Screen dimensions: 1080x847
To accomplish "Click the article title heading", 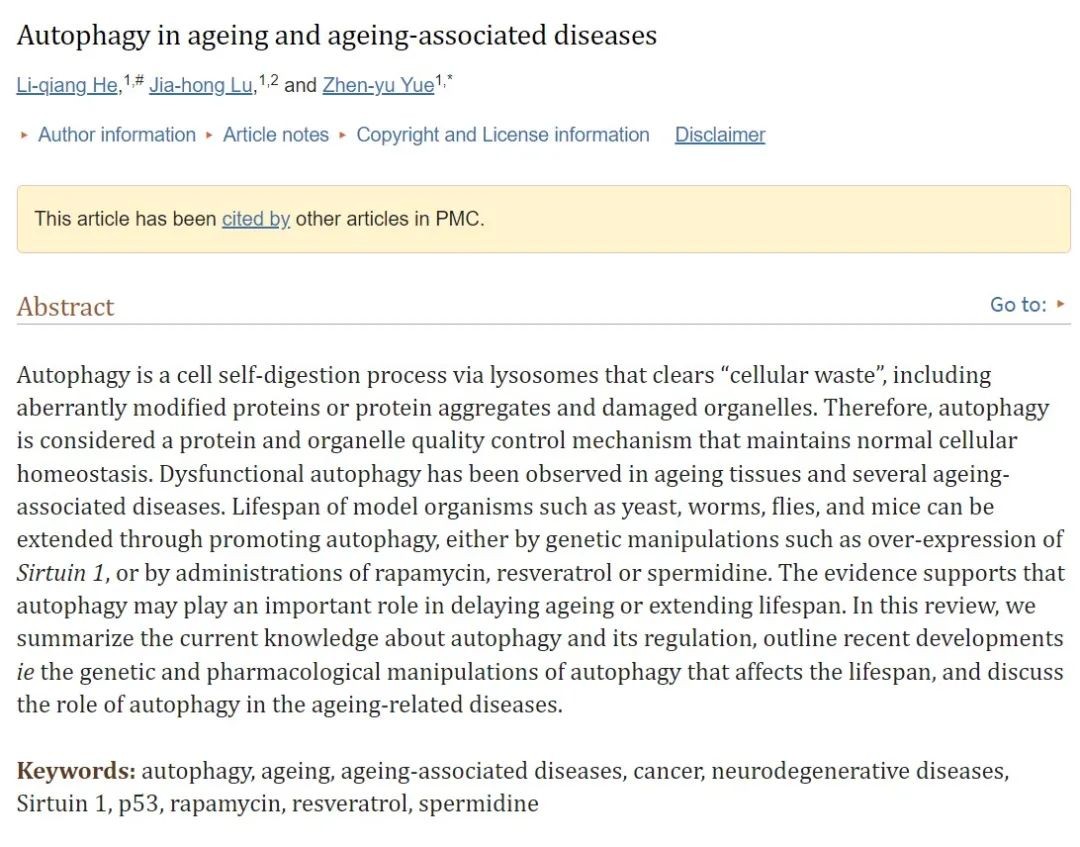I will [x=337, y=35].
